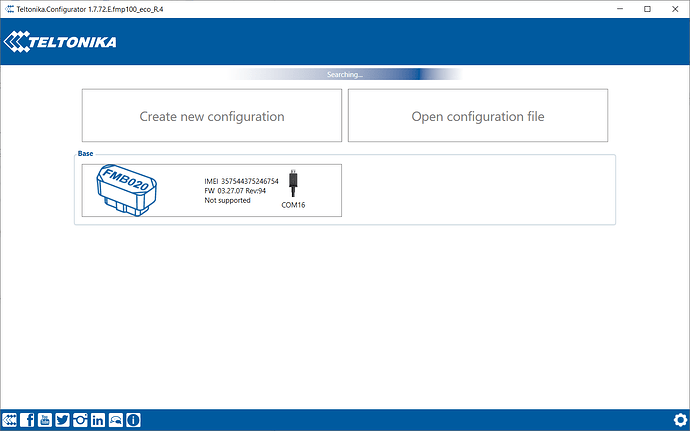The image size is (690, 431).
Task: Click Open configuration file
Action: 478,115
